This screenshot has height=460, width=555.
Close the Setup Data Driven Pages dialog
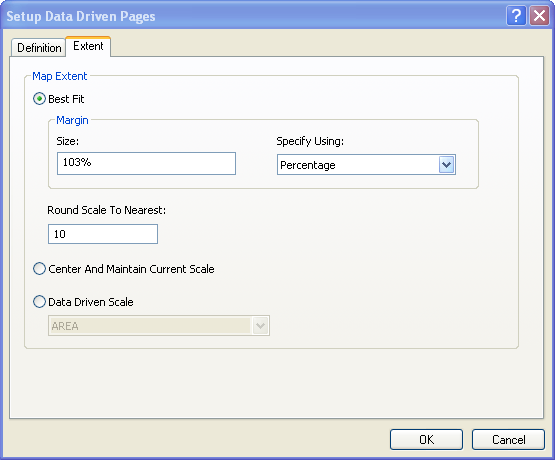(x=539, y=16)
